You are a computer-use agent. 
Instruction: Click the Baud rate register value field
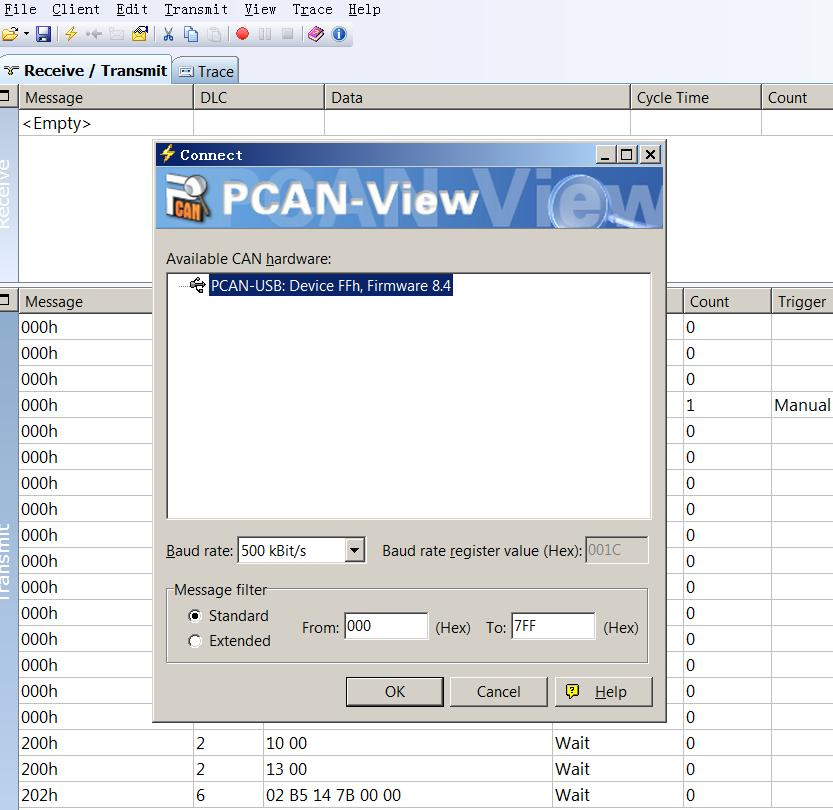pos(616,550)
